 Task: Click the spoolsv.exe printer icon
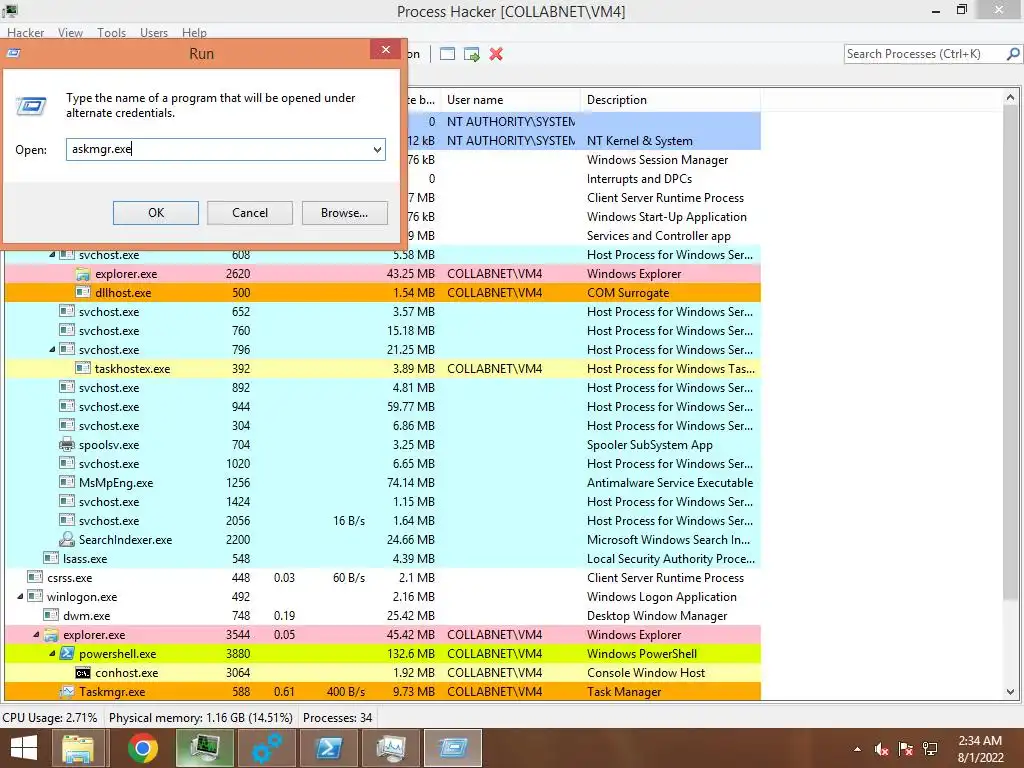(x=67, y=445)
